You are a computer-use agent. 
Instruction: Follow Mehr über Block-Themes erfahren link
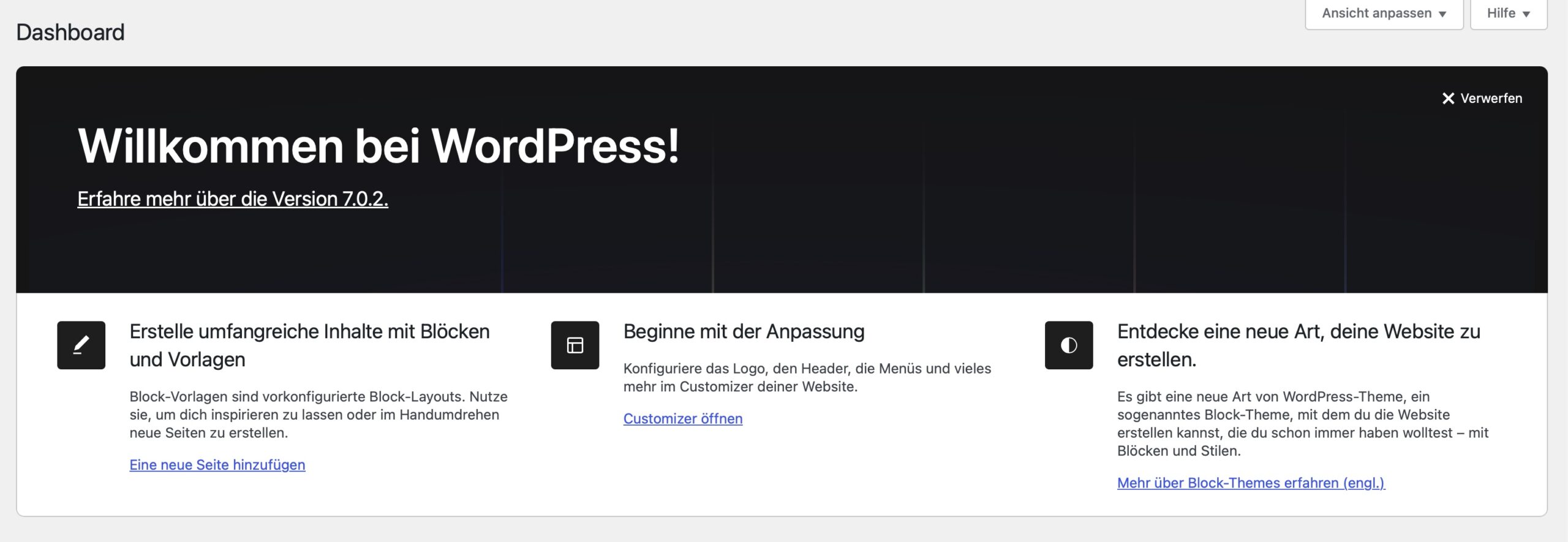[1251, 483]
